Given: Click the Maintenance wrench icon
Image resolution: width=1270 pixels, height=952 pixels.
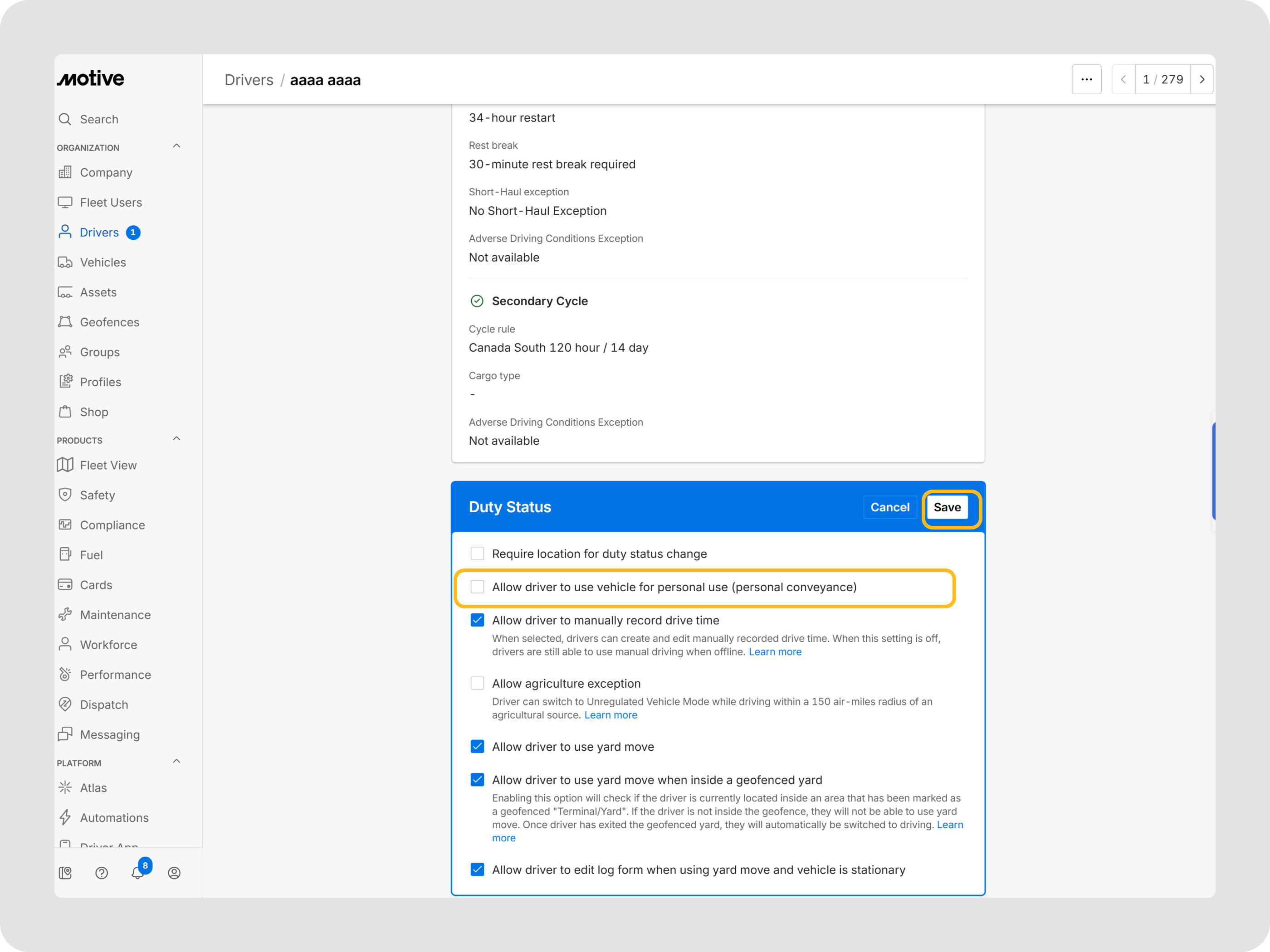Looking at the screenshot, I should tap(65, 615).
